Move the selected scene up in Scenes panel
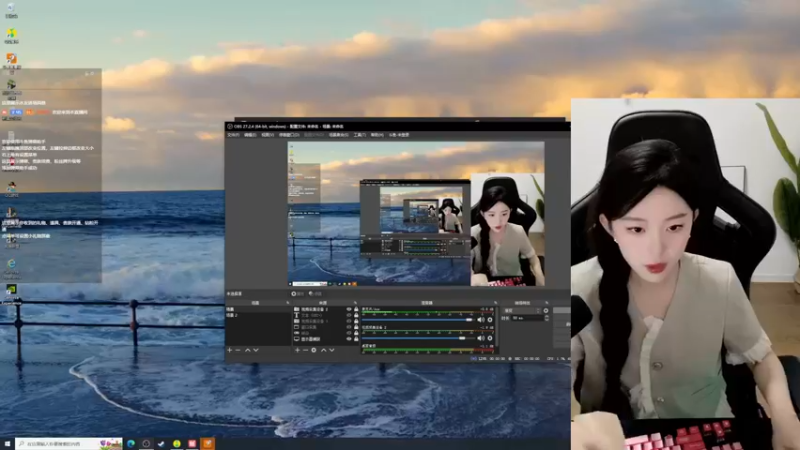Screen dimensions: 800x450 [247, 350]
